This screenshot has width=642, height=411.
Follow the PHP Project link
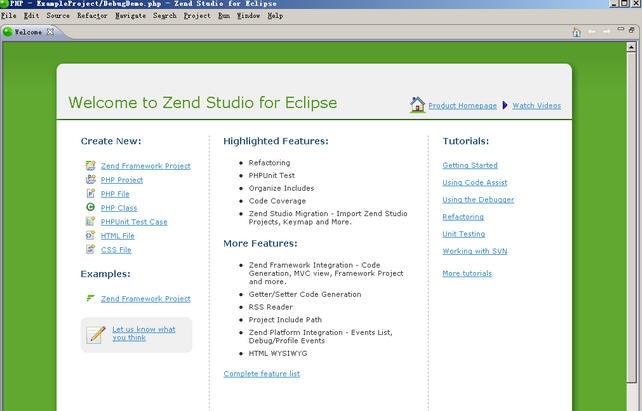click(122, 180)
